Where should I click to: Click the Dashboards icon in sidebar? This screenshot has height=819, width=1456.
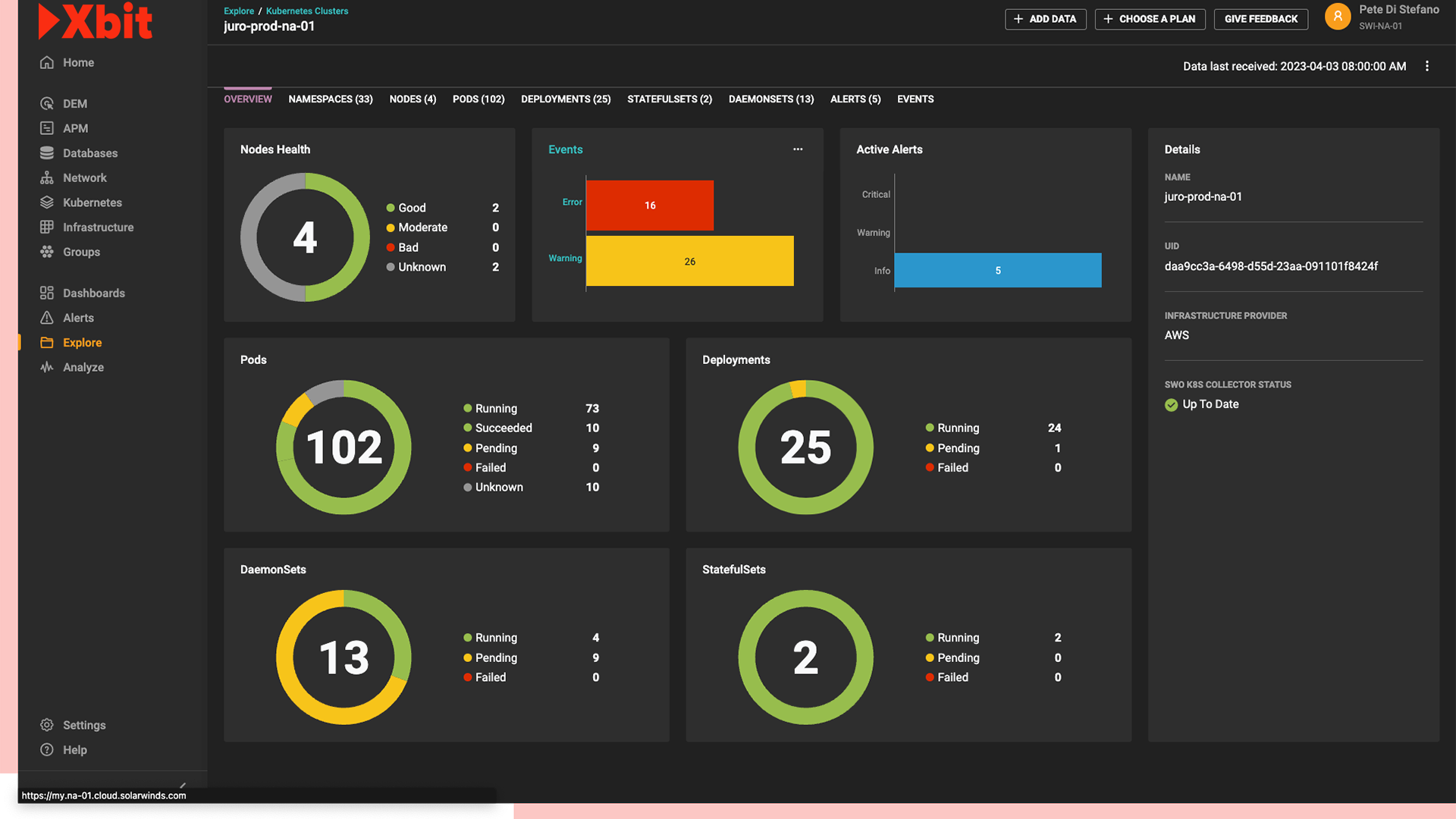(46, 293)
